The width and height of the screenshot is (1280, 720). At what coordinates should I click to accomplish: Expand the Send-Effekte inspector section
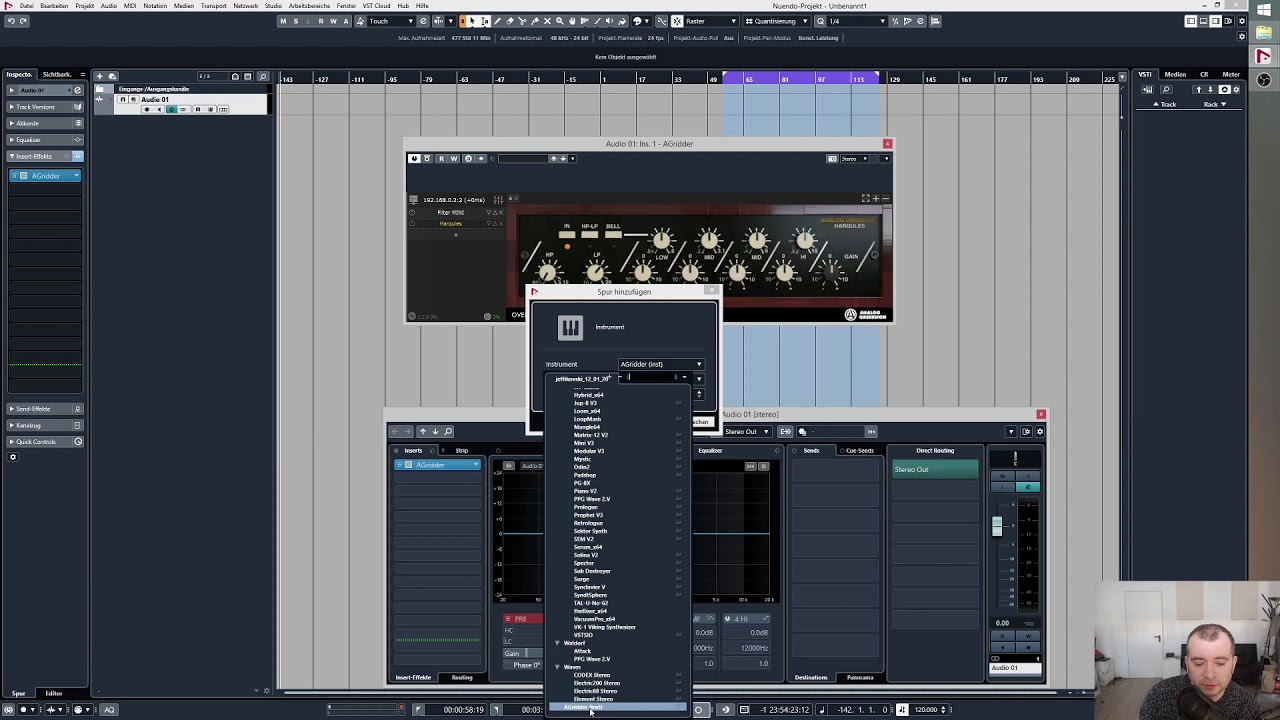pyautogui.click(x=46, y=409)
